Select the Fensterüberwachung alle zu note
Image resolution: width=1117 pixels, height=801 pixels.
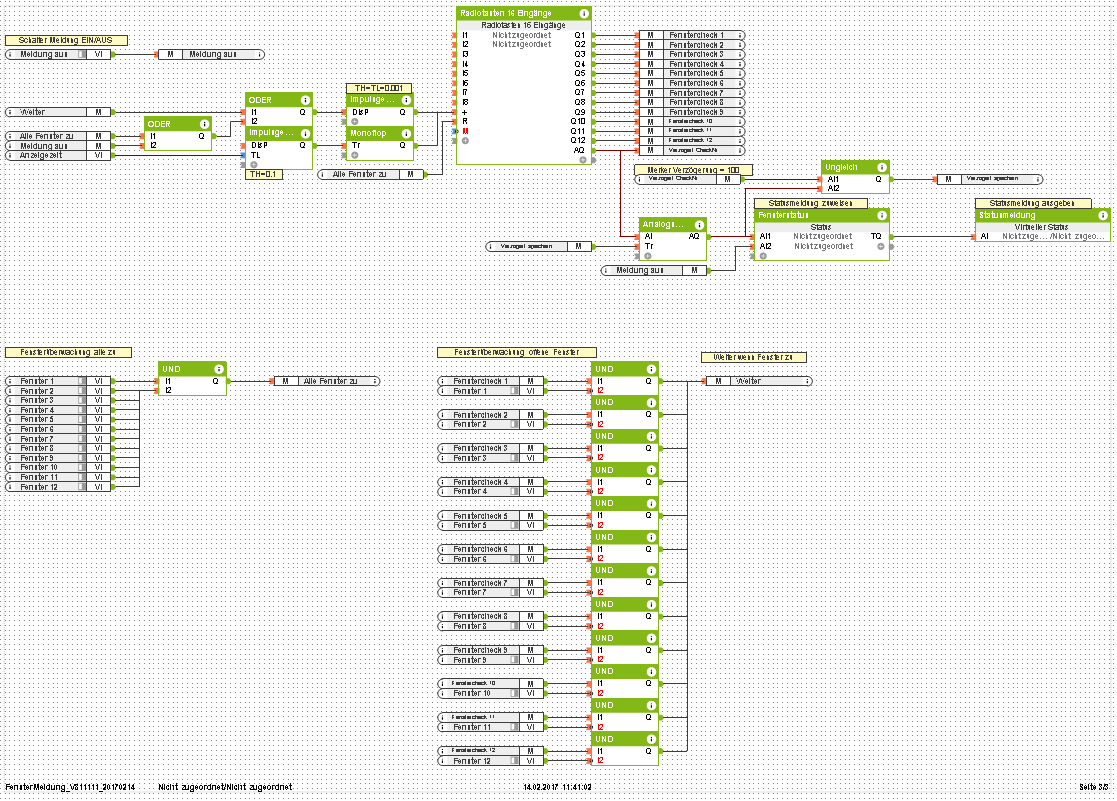coord(68,352)
